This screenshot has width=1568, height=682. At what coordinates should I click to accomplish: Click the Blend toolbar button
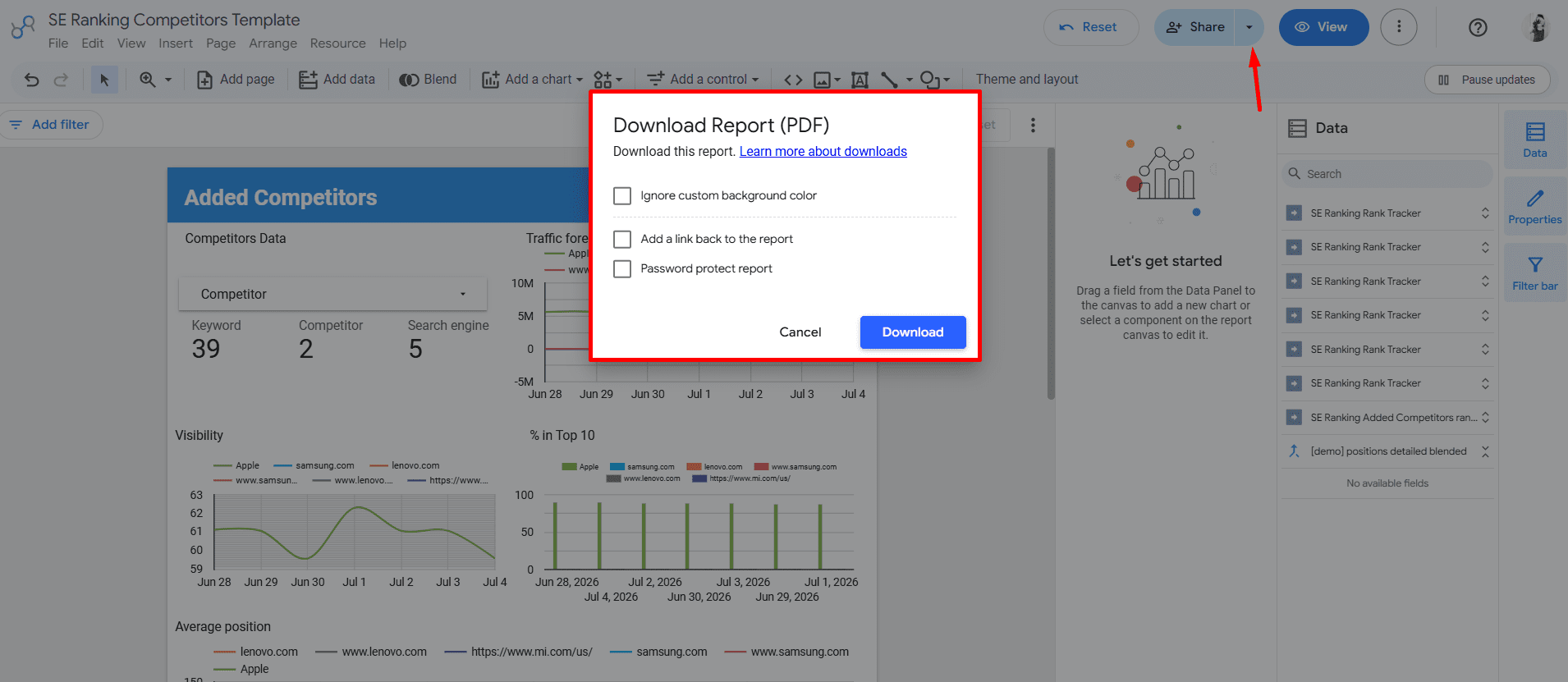tap(428, 80)
